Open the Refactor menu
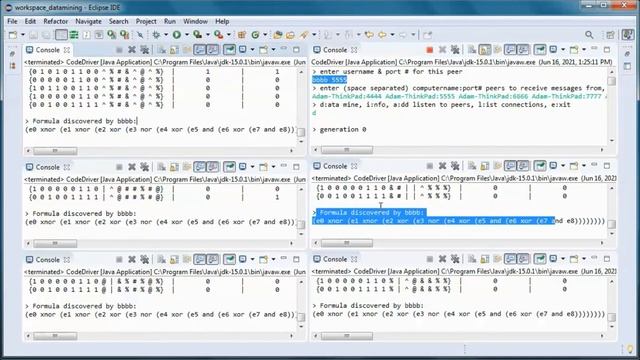Viewport: 640px width, 360px height. (56, 21)
